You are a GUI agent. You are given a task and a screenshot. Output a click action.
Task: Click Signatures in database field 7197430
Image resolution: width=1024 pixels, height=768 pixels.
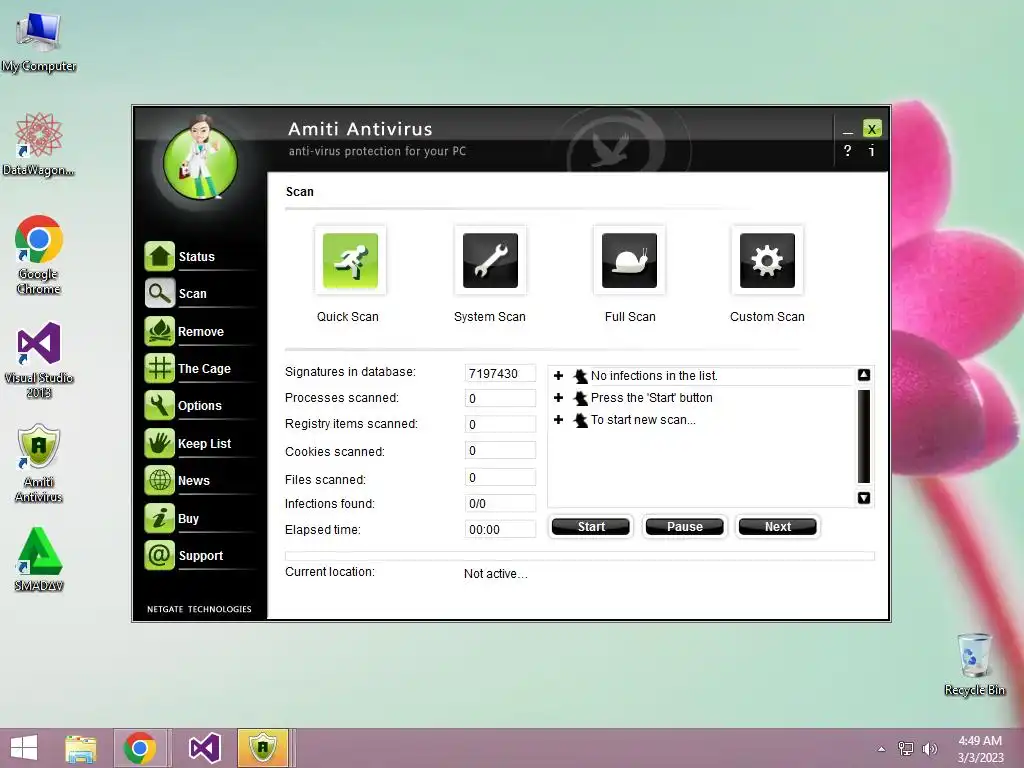[x=500, y=373]
